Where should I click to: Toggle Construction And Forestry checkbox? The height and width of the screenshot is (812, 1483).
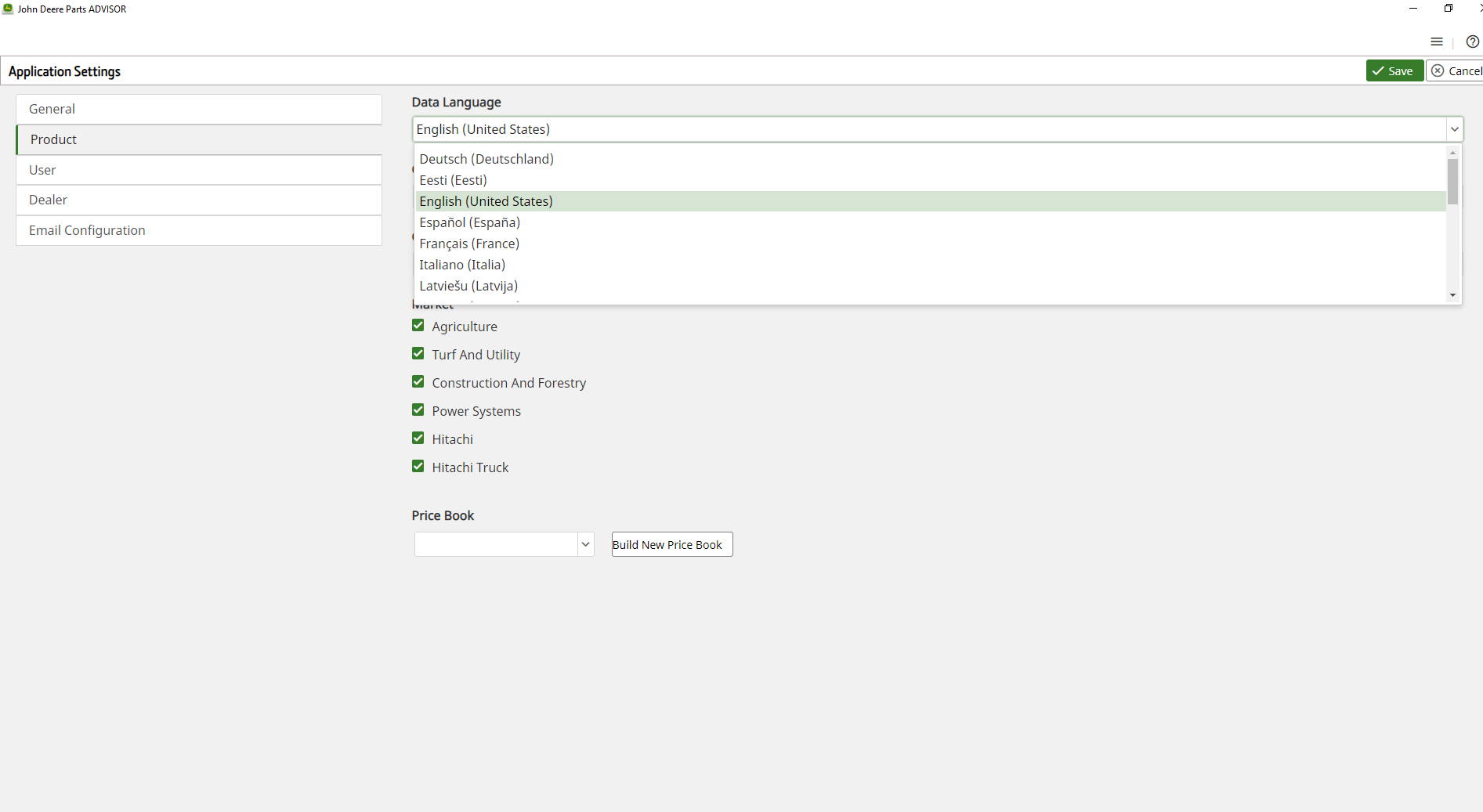click(x=418, y=382)
